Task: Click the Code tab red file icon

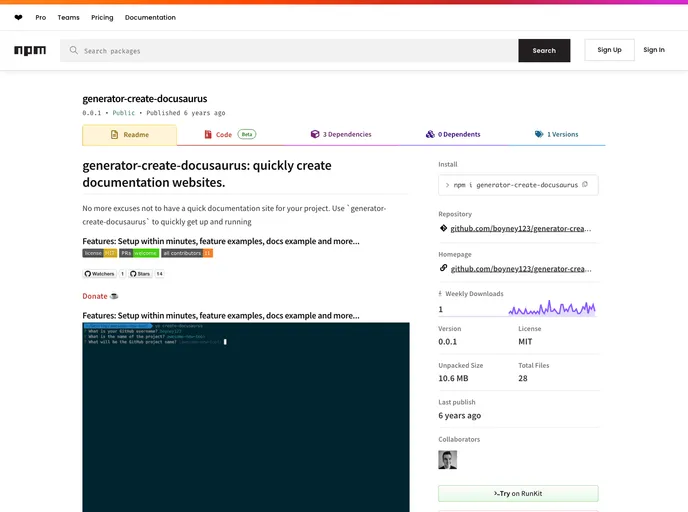Action: [208, 134]
